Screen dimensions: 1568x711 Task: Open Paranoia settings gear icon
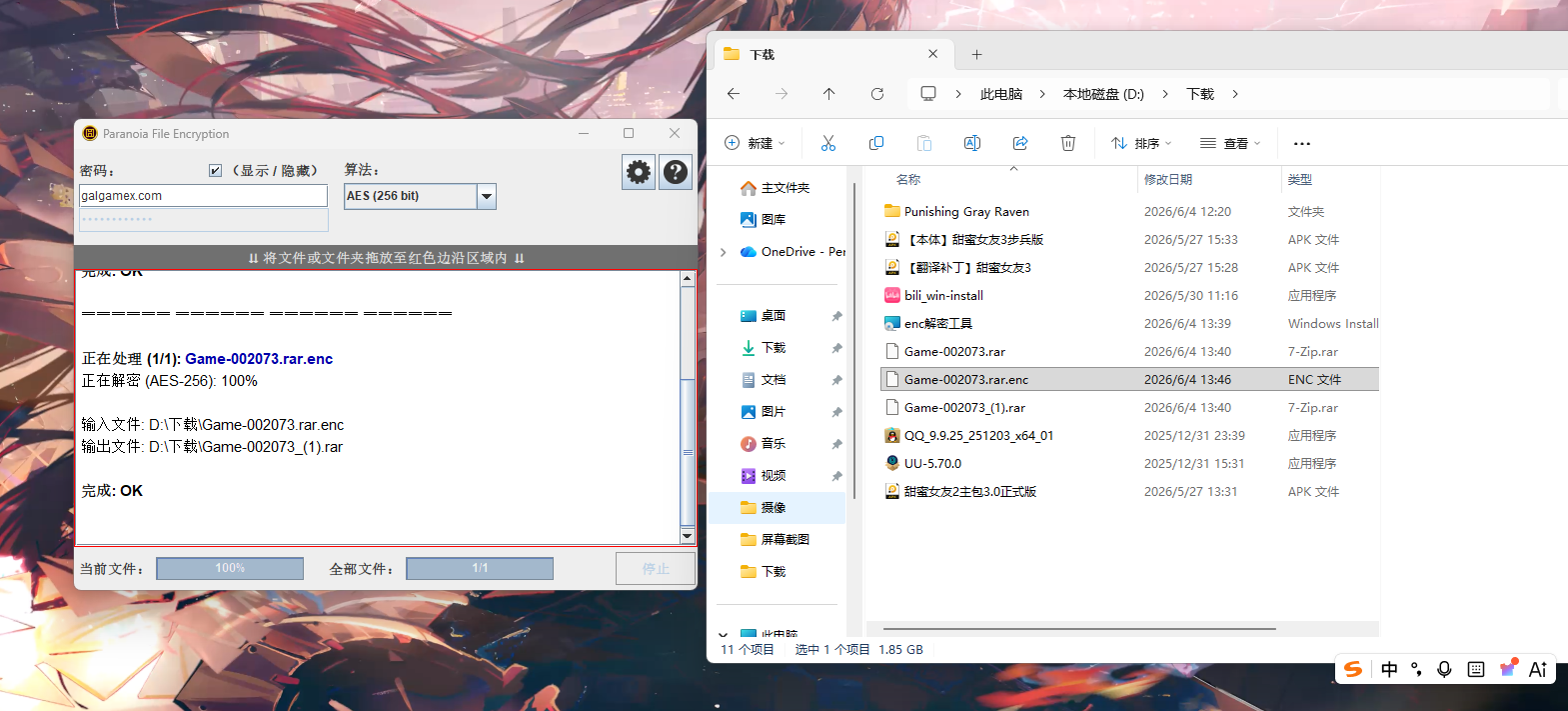pos(639,172)
